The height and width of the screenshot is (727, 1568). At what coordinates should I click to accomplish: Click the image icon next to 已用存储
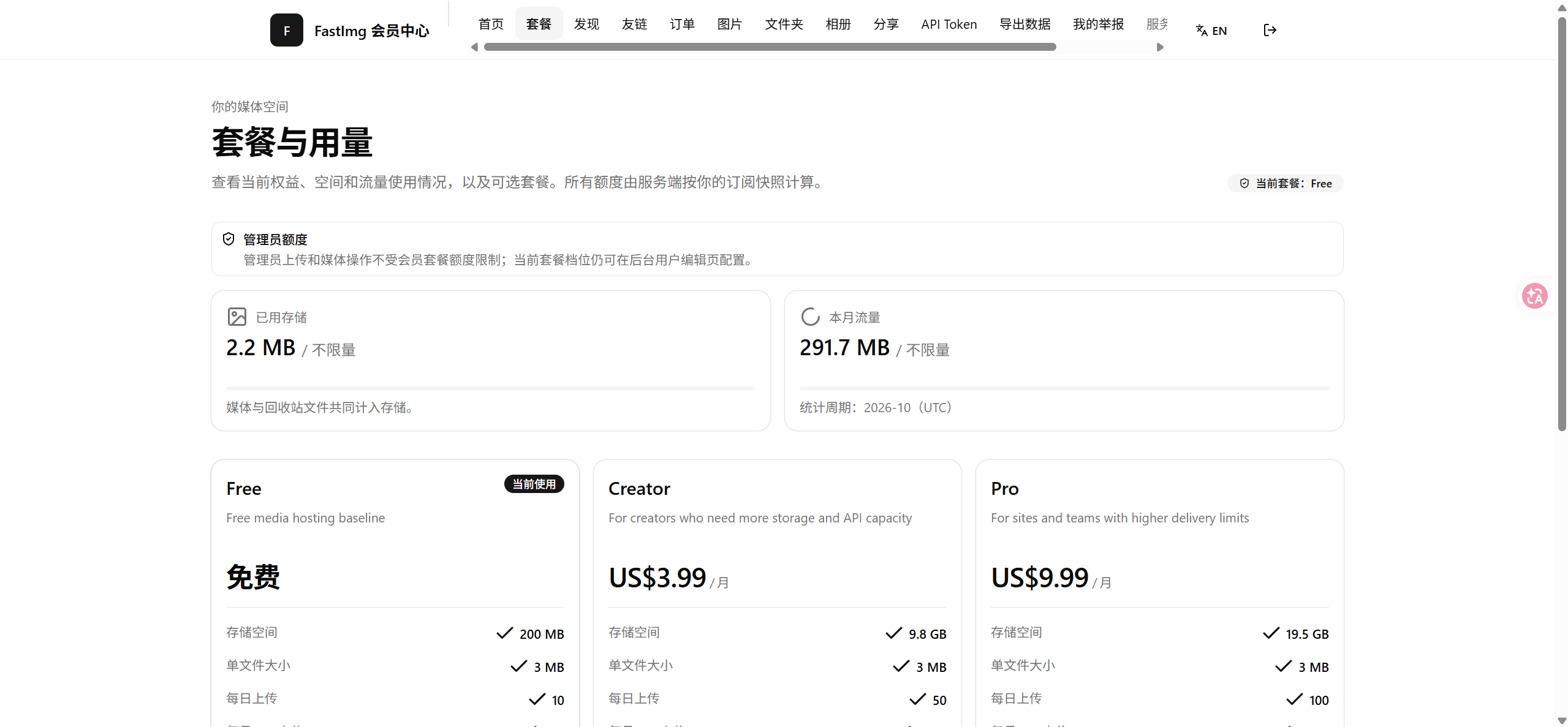tap(237, 317)
